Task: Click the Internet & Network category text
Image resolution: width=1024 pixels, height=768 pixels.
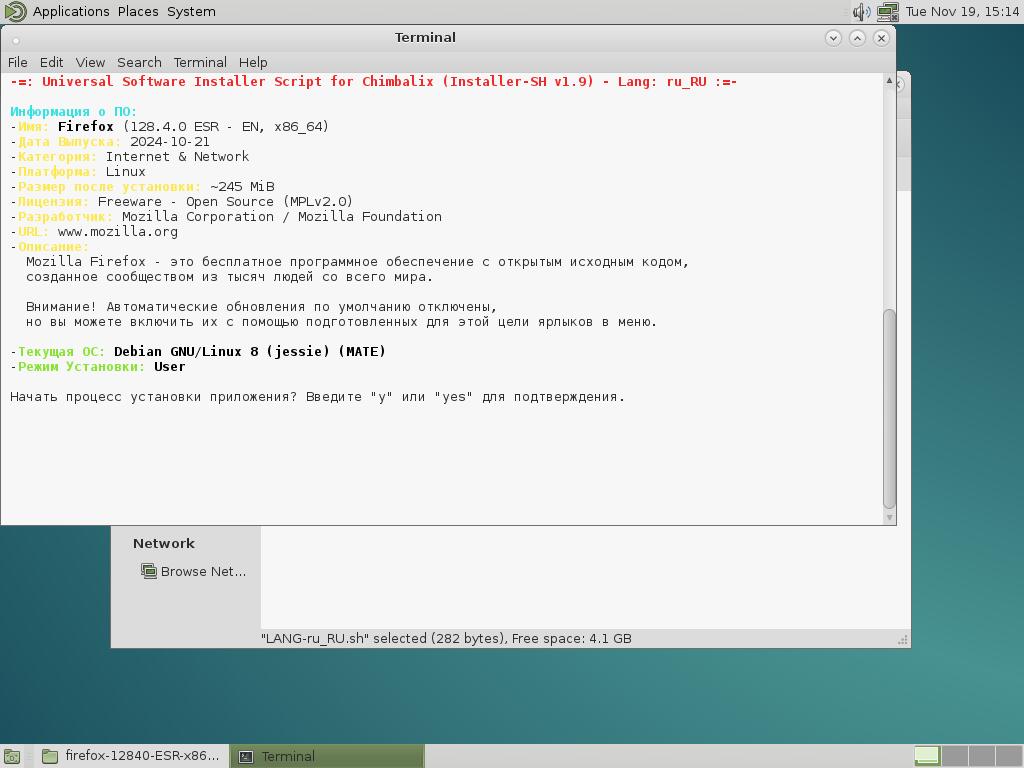Action: tap(177, 157)
